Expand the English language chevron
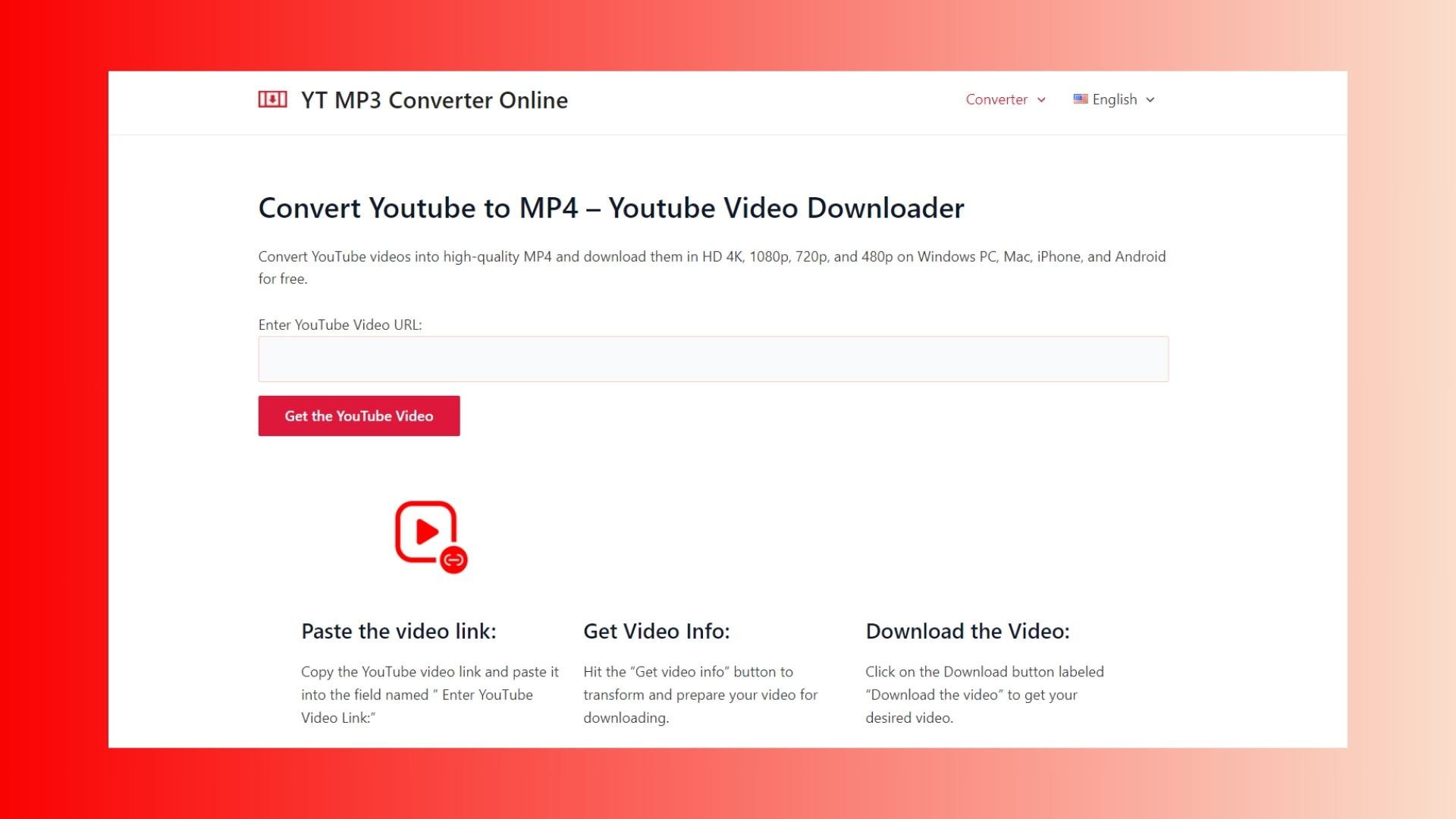This screenshot has height=819, width=1456. (x=1150, y=100)
